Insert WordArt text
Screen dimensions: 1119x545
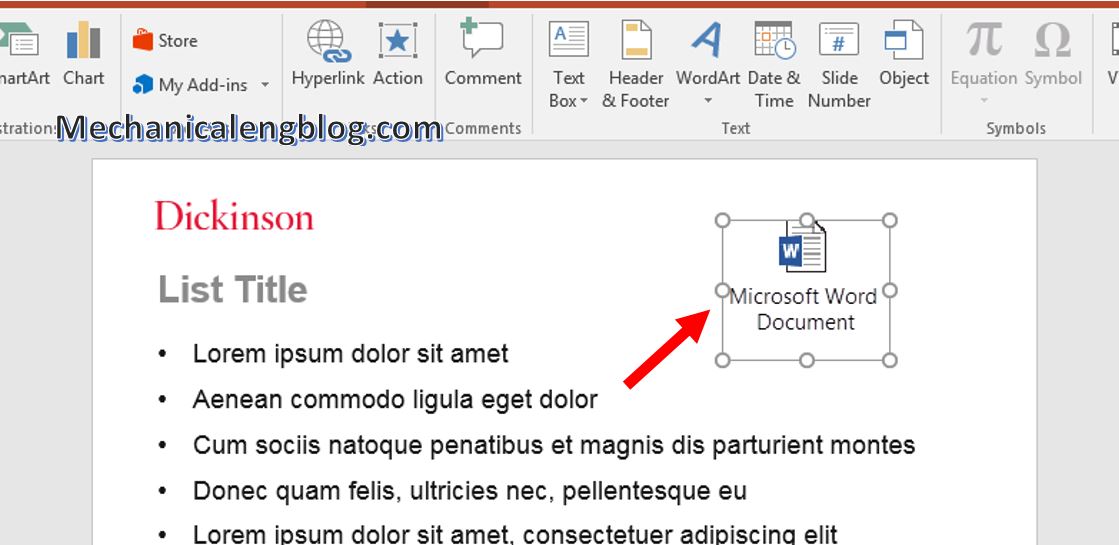point(707,53)
